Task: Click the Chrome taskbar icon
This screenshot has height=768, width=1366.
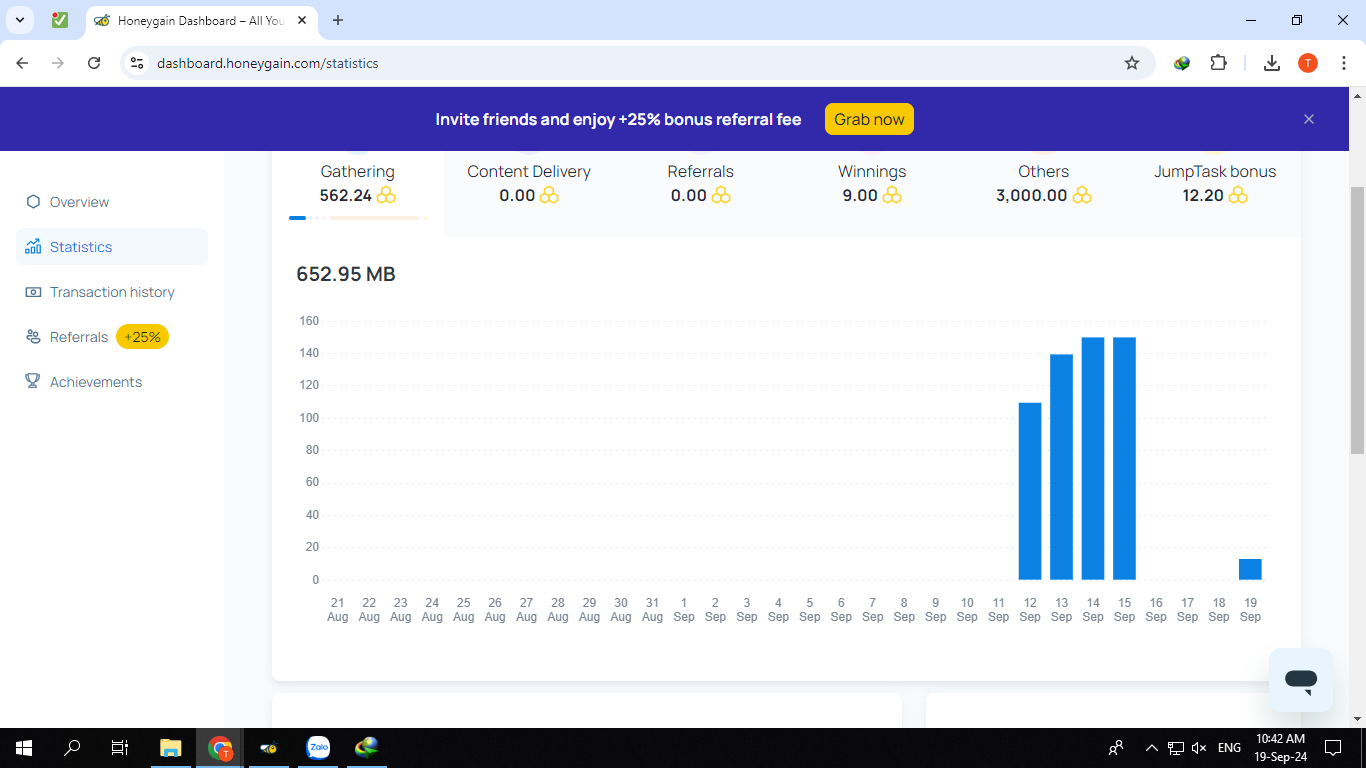Action: pos(220,748)
